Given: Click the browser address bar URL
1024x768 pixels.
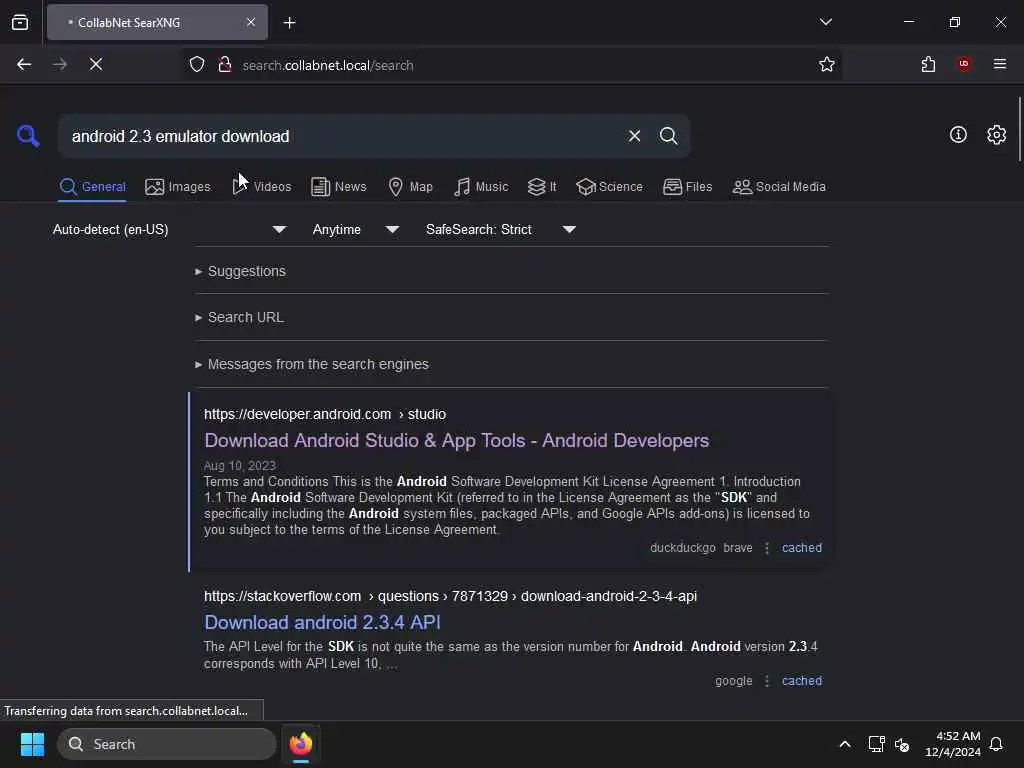Looking at the screenshot, I should point(328,65).
